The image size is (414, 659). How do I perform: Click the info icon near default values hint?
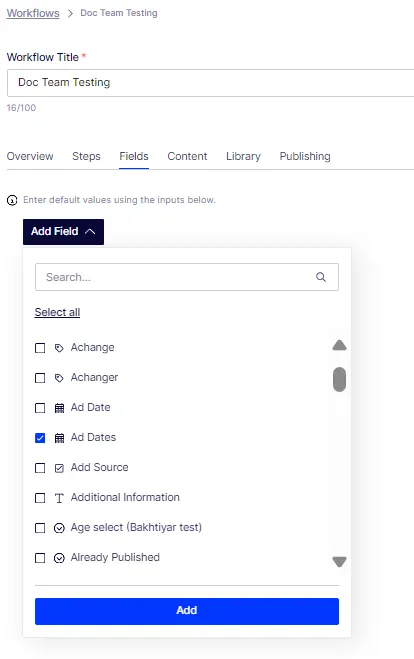coord(12,200)
